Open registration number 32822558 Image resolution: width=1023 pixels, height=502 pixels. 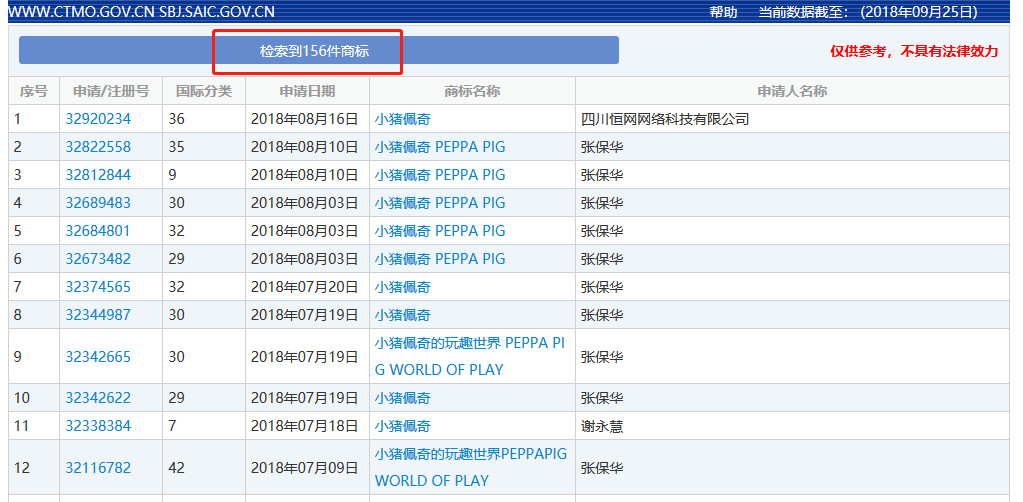click(x=98, y=148)
